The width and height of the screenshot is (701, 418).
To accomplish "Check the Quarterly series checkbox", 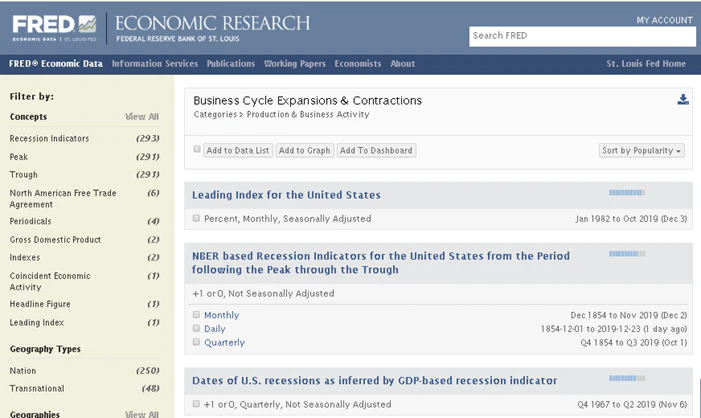I will click(x=196, y=342).
